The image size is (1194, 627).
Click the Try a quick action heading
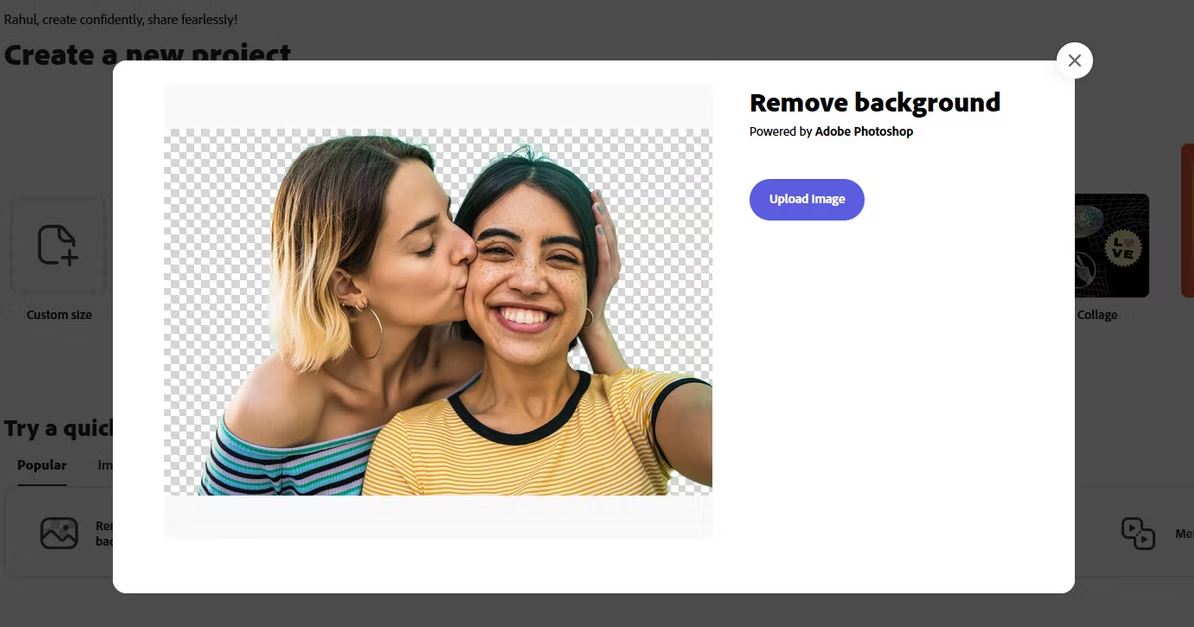click(x=59, y=428)
